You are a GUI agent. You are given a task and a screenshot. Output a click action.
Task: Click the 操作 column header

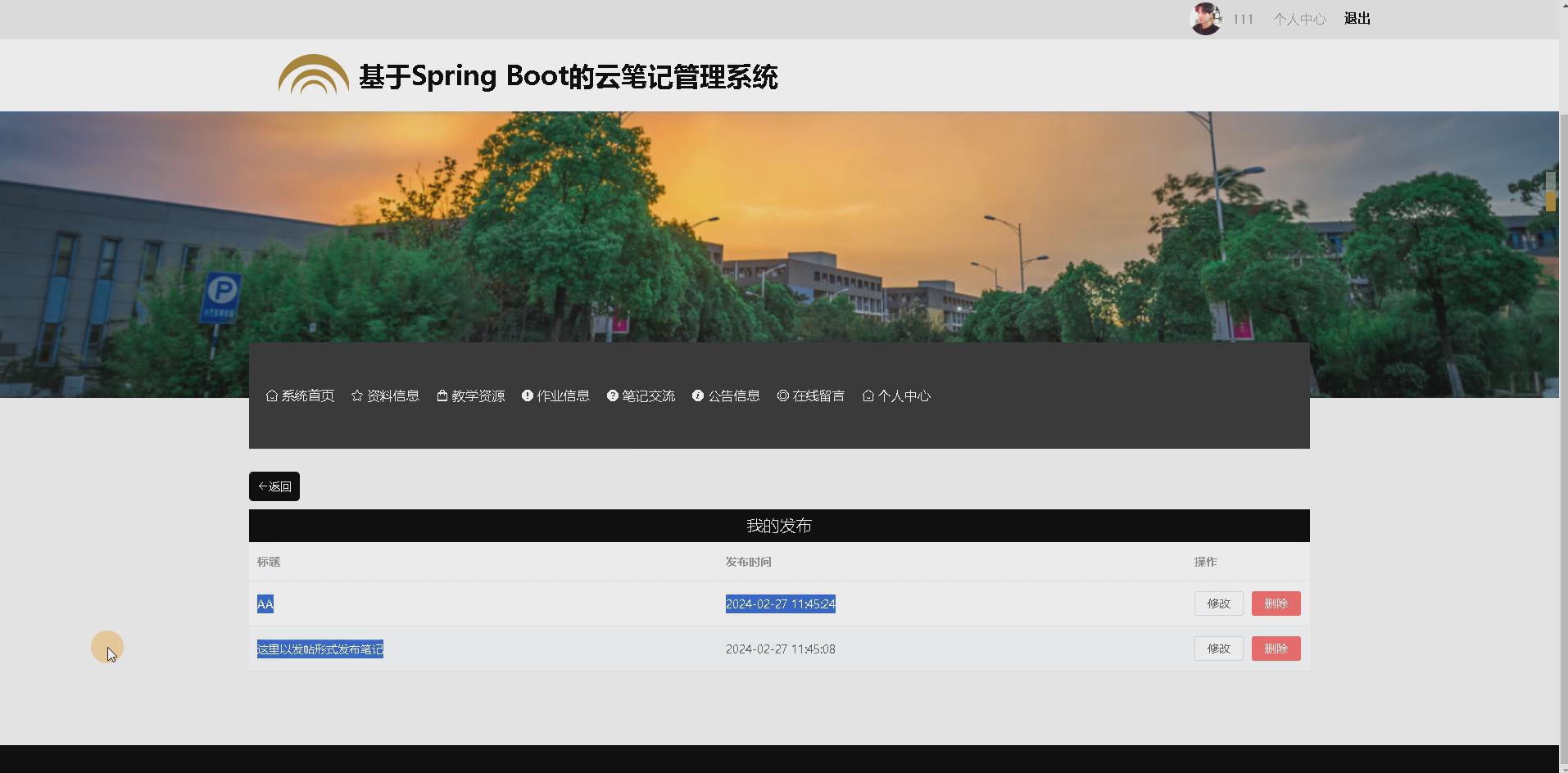pyautogui.click(x=1206, y=562)
